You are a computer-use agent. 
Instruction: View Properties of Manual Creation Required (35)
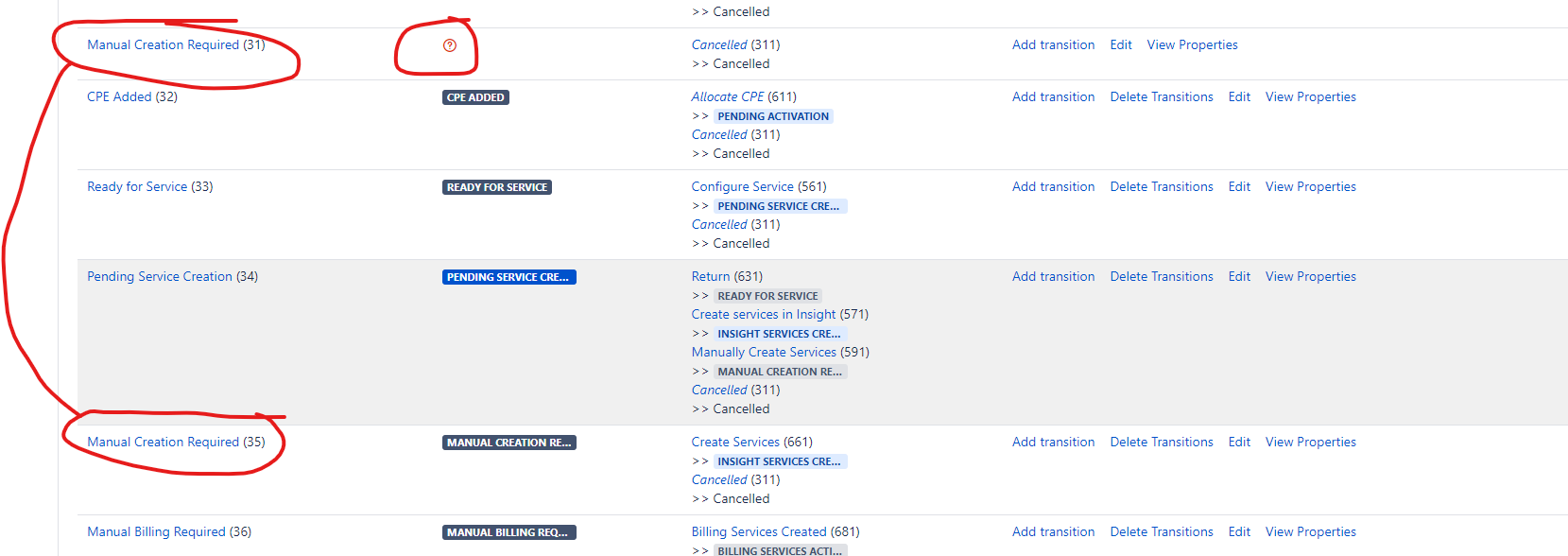click(1310, 442)
